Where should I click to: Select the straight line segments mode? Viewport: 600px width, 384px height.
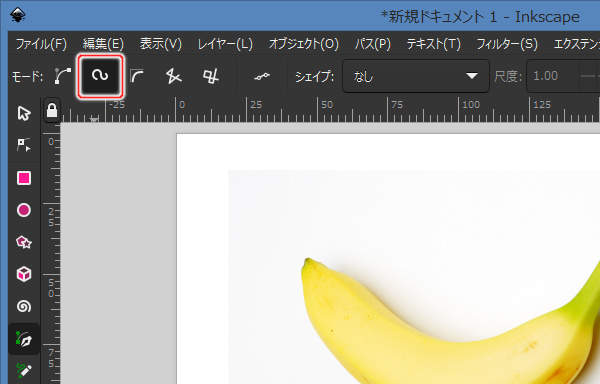(x=173, y=76)
